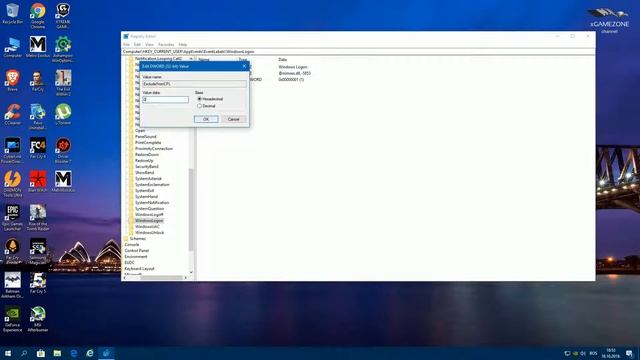This screenshot has height=360, width=640.
Task: Close the Edit DWORD dialog with X
Action: [244, 66]
